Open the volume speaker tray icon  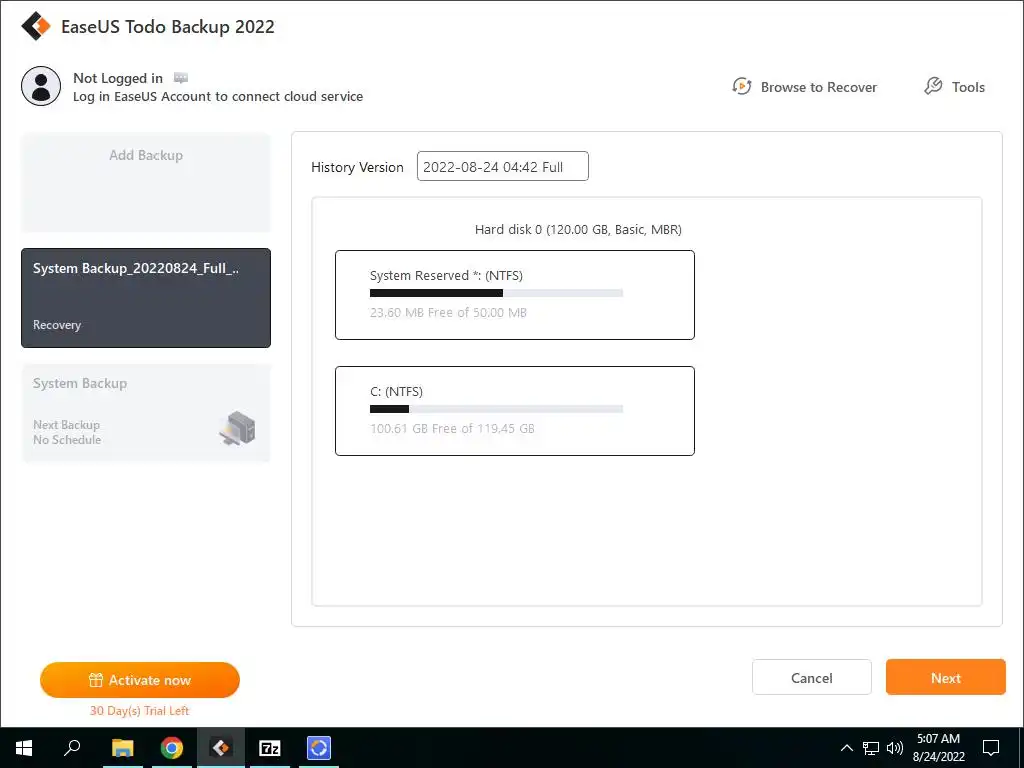pyautogui.click(x=895, y=748)
